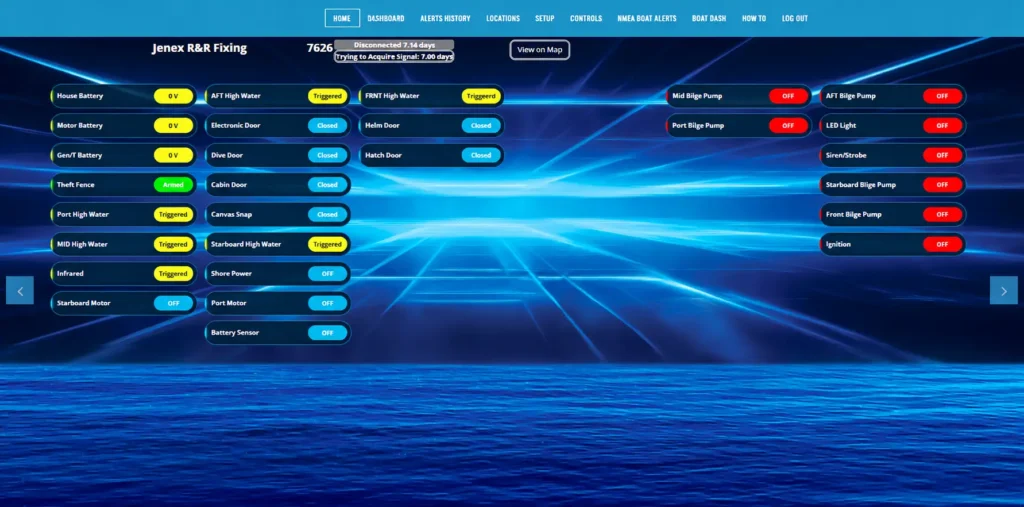
Task: Open Alerts History
Action: click(x=445, y=18)
